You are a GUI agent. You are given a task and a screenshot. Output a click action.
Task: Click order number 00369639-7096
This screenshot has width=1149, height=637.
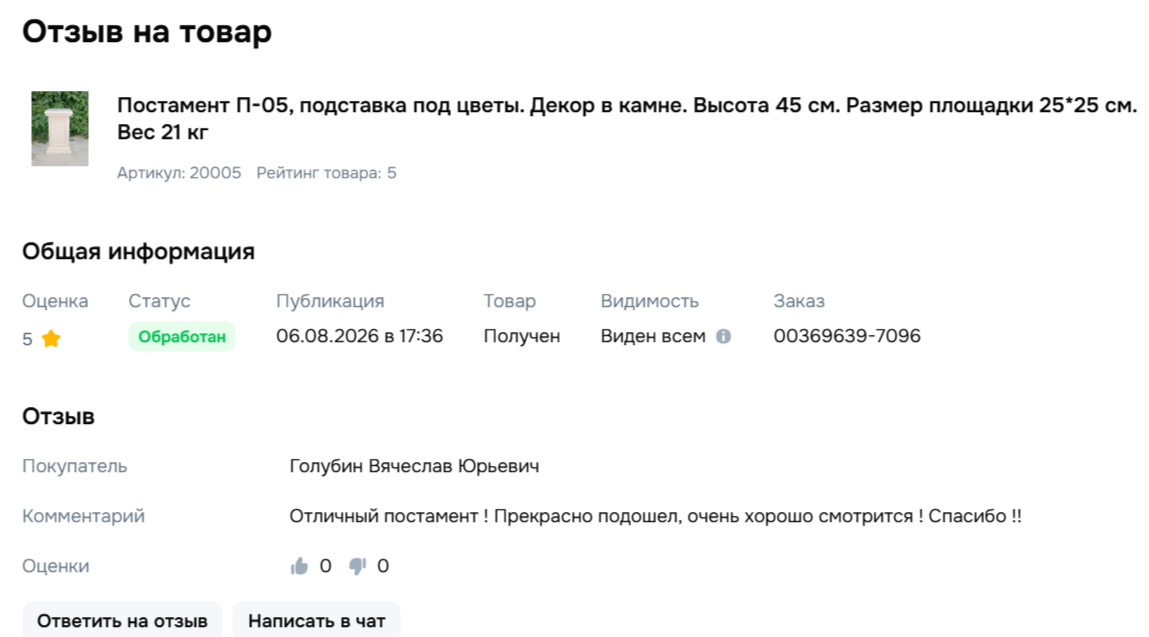[847, 336]
